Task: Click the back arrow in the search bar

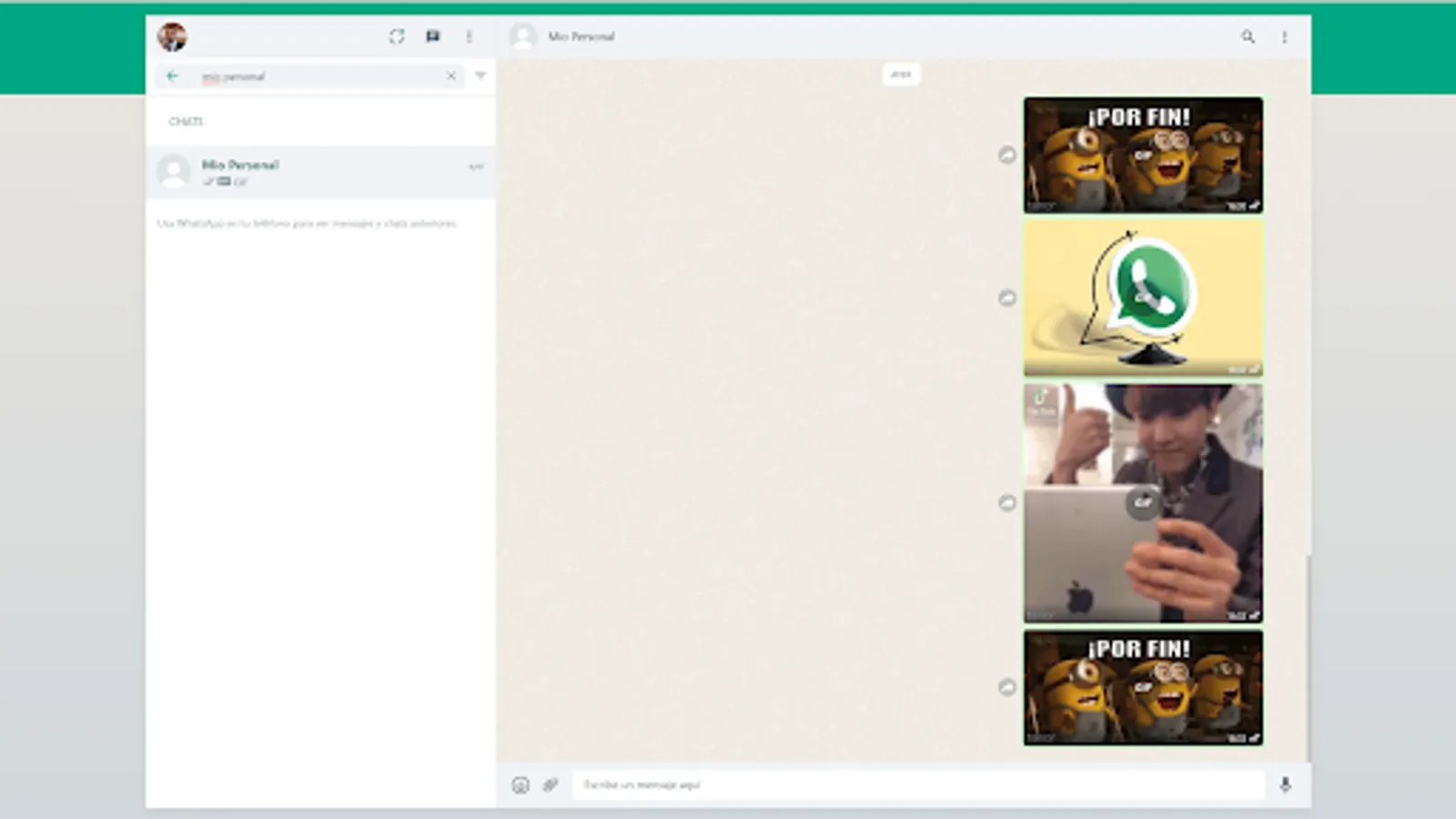Action: click(172, 76)
